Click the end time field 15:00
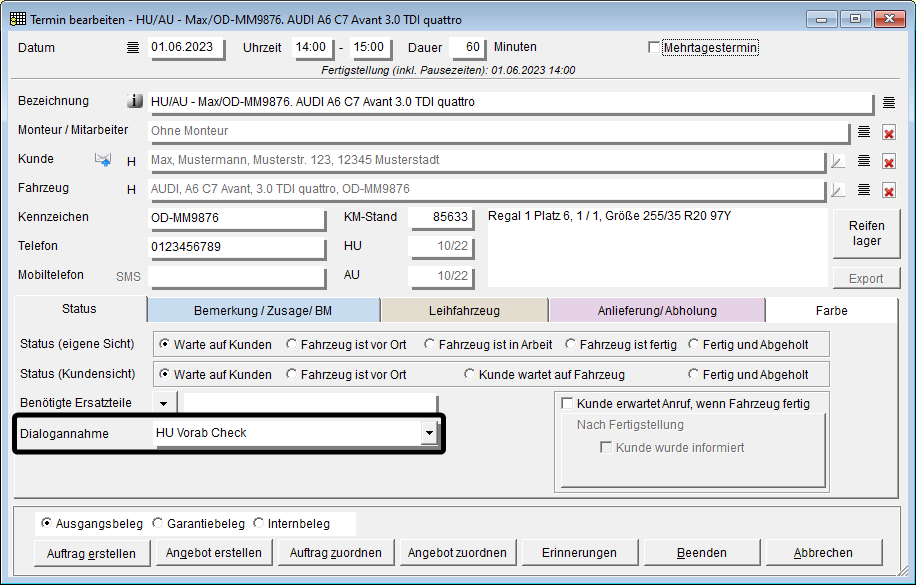The height and width of the screenshot is (585, 916). click(370, 48)
